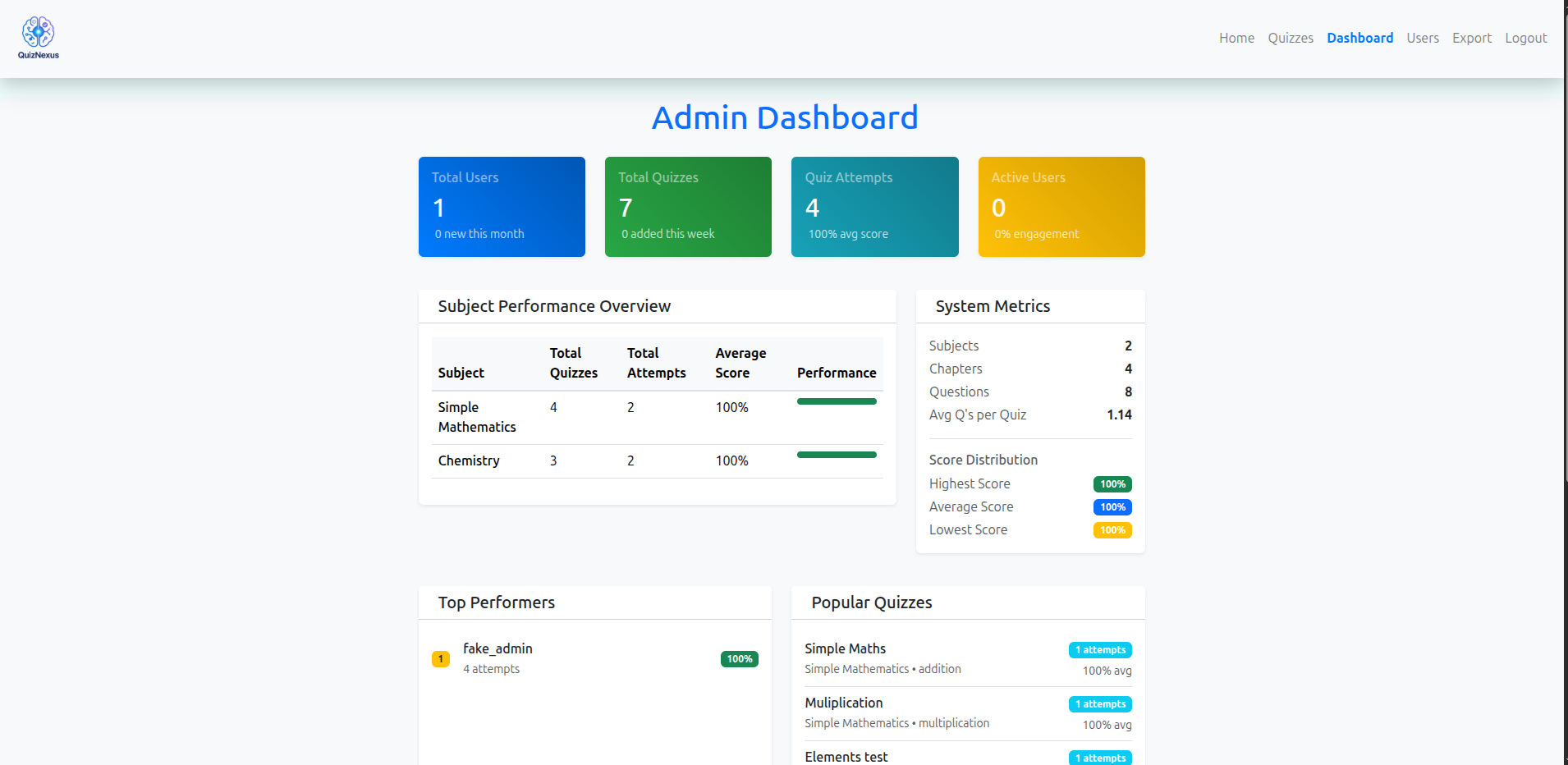Click Avg Q's per Quiz label
The width and height of the screenshot is (1568, 765).
[978, 415]
